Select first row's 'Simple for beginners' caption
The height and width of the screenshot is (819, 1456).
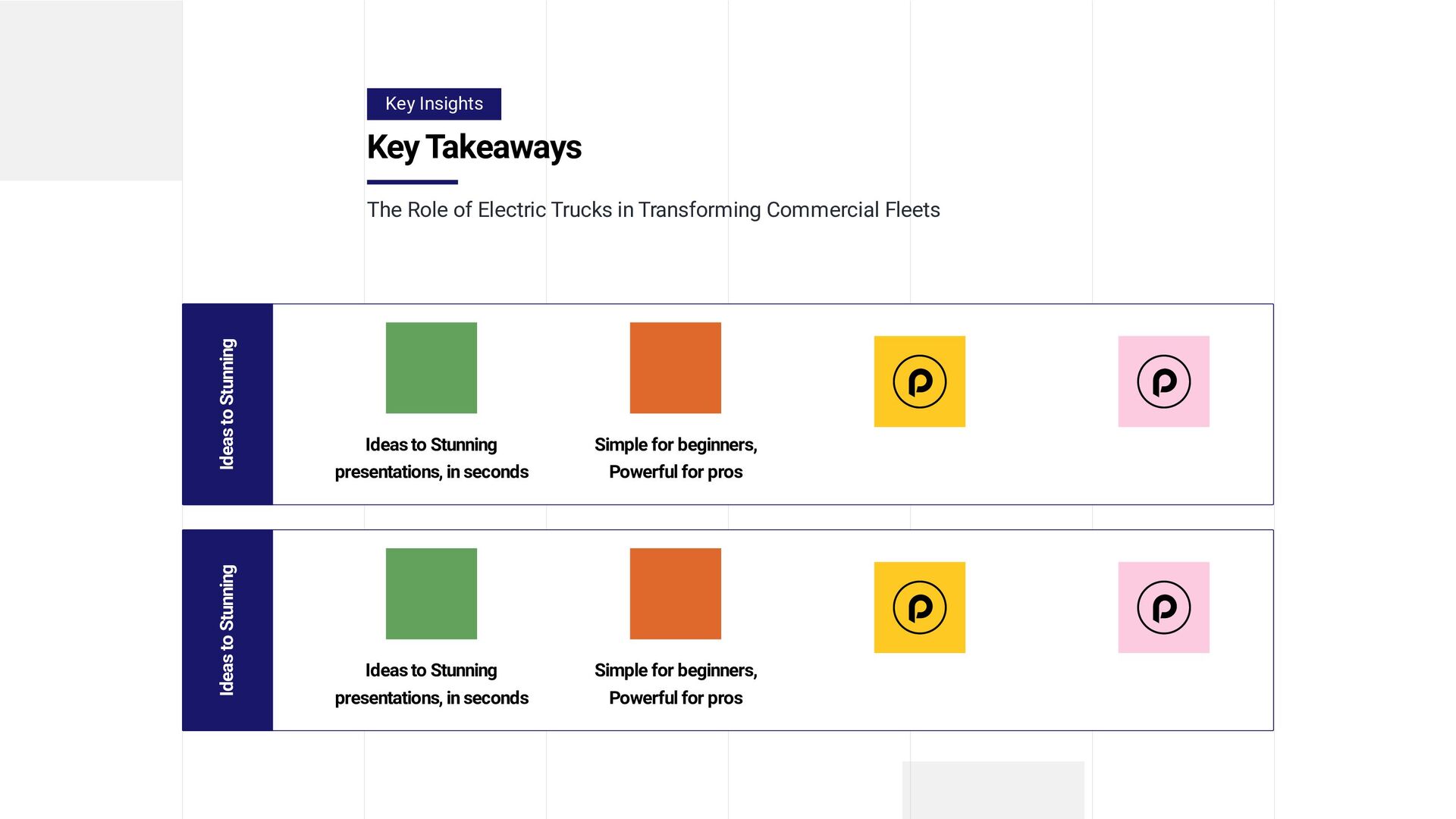(x=675, y=458)
